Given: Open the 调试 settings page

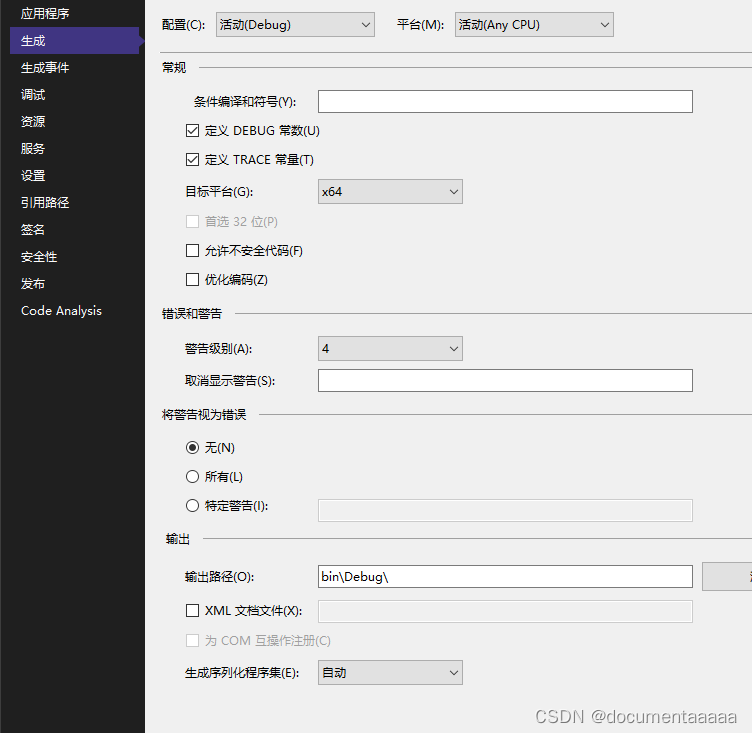Looking at the screenshot, I should pyautogui.click(x=33, y=95).
